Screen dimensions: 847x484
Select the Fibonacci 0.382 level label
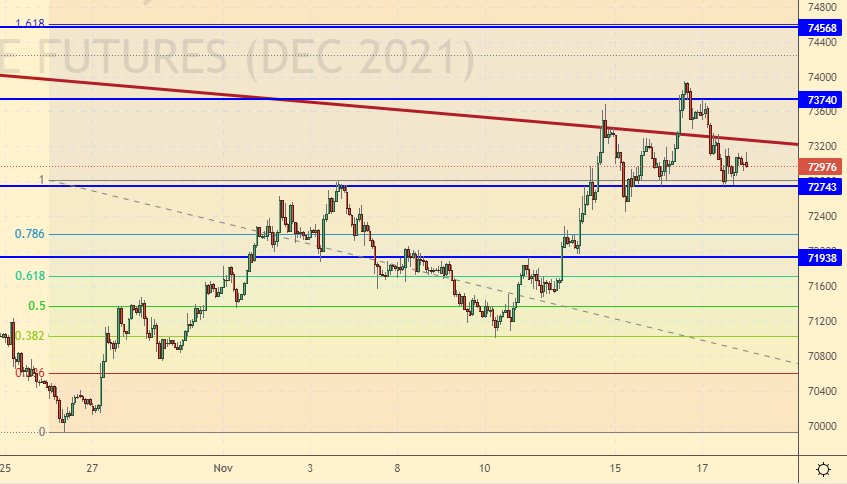click(x=30, y=336)
